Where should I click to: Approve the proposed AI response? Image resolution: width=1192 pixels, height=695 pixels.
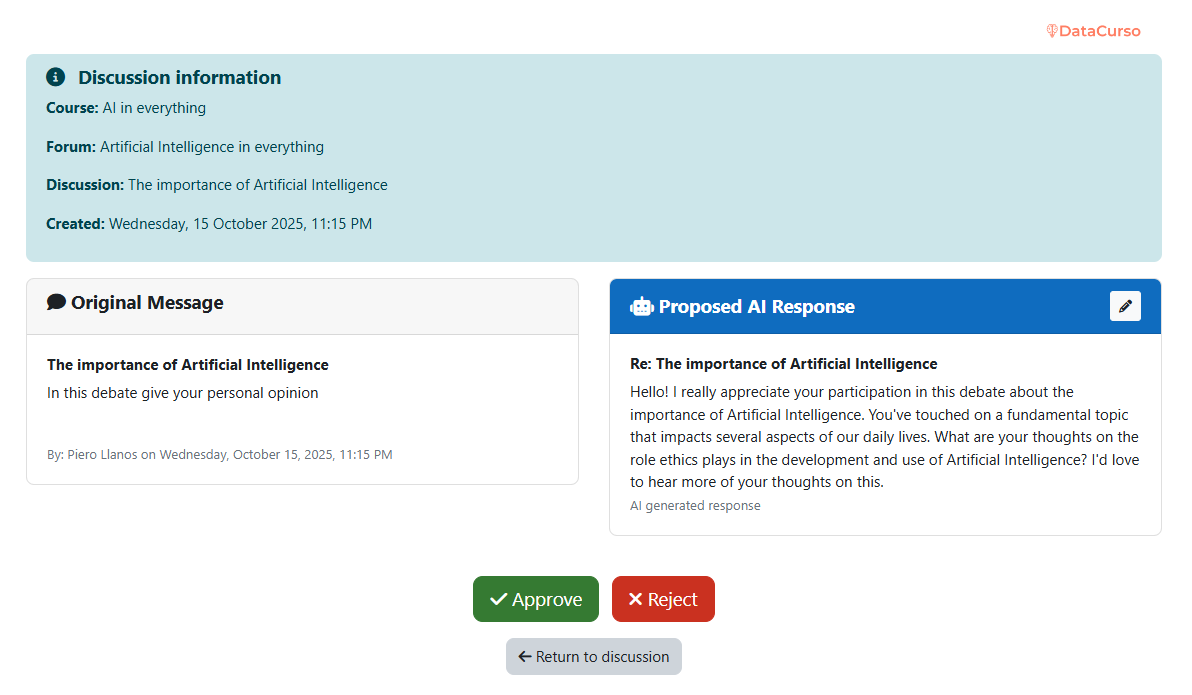[536, 599]
